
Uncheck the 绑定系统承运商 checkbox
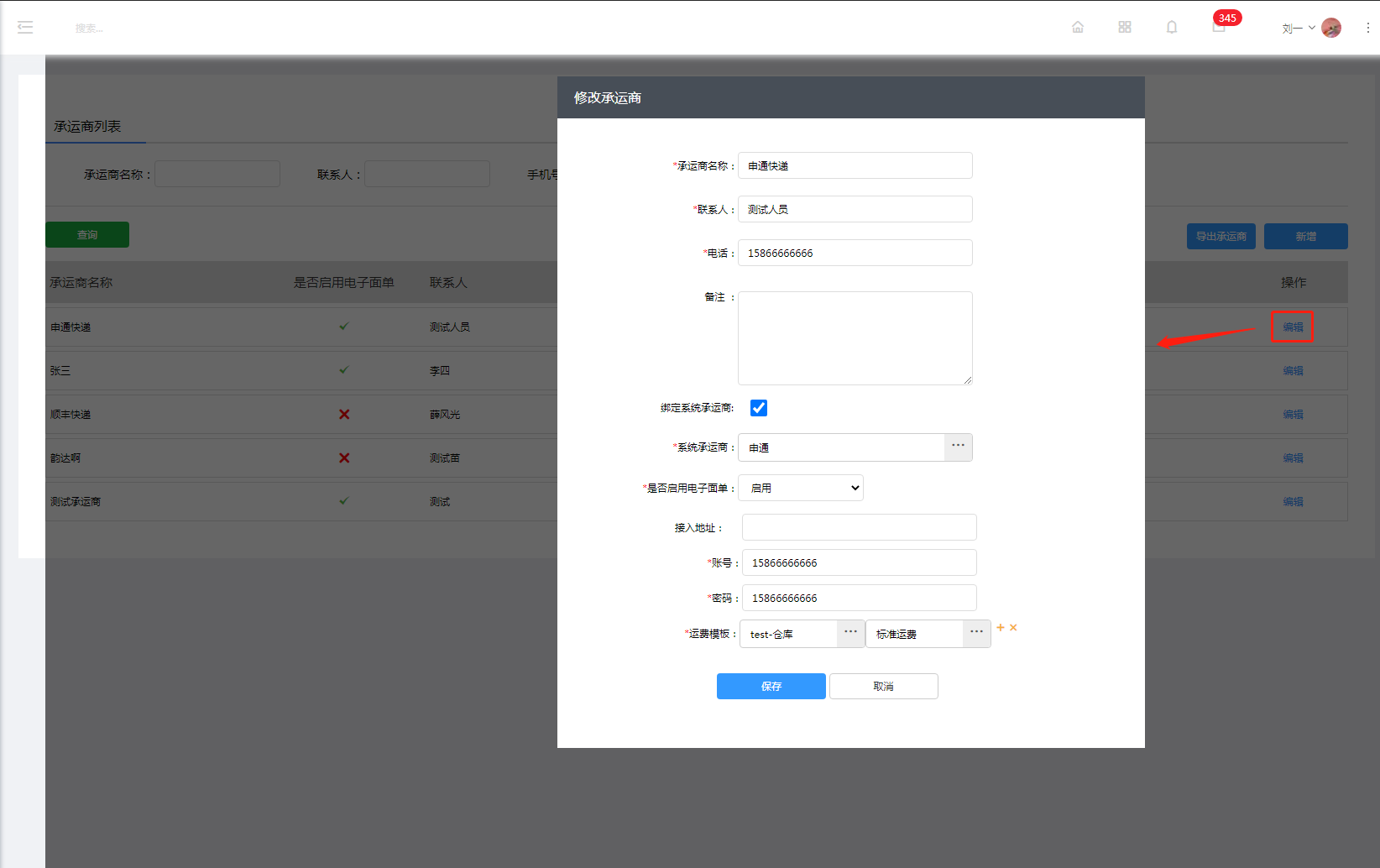(759, 408)
